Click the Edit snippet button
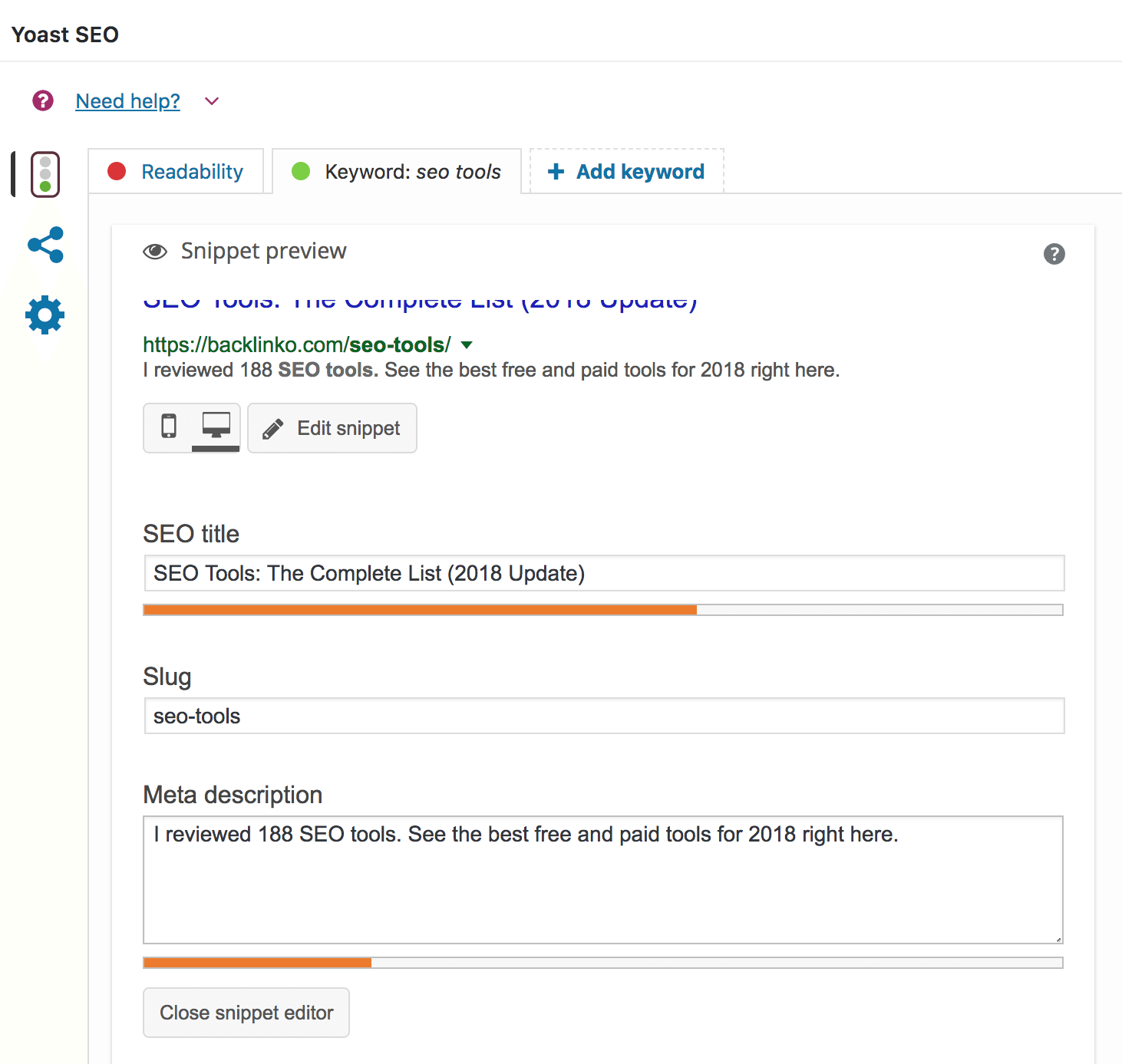The height and width of the screenshot is (1064, 1122). pyautogui.click(x=332, y=428)
